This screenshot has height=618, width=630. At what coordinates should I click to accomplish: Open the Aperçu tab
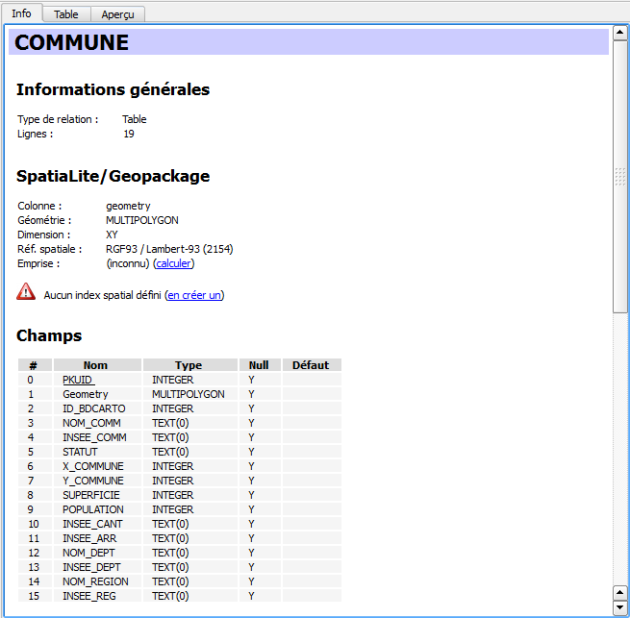pyautogui.click(x=119, y=14)
